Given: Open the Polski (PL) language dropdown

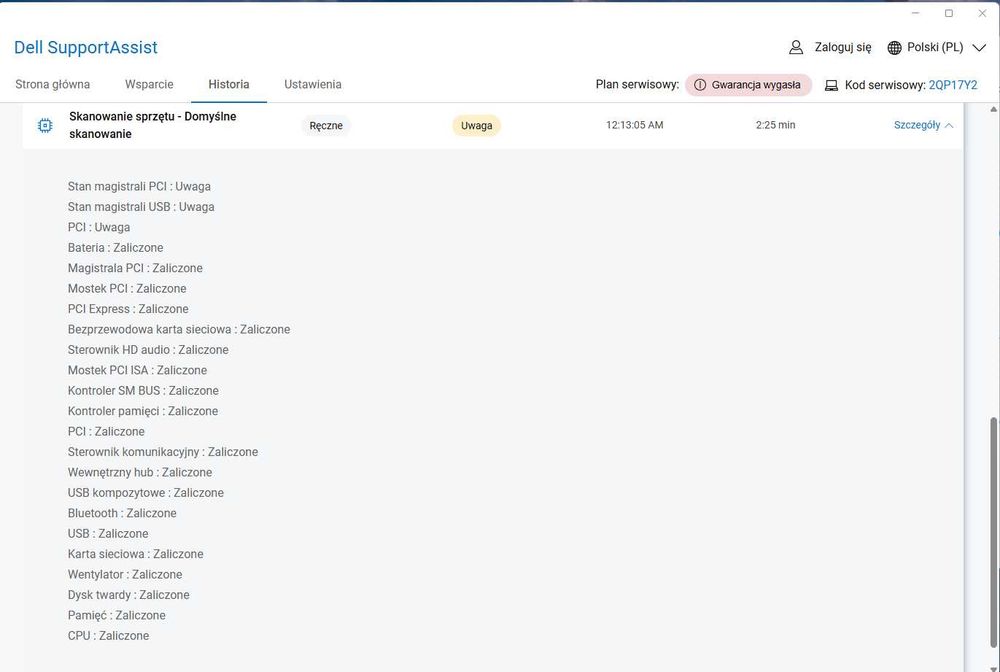Looking at the screenshot, I should (936, 47).
